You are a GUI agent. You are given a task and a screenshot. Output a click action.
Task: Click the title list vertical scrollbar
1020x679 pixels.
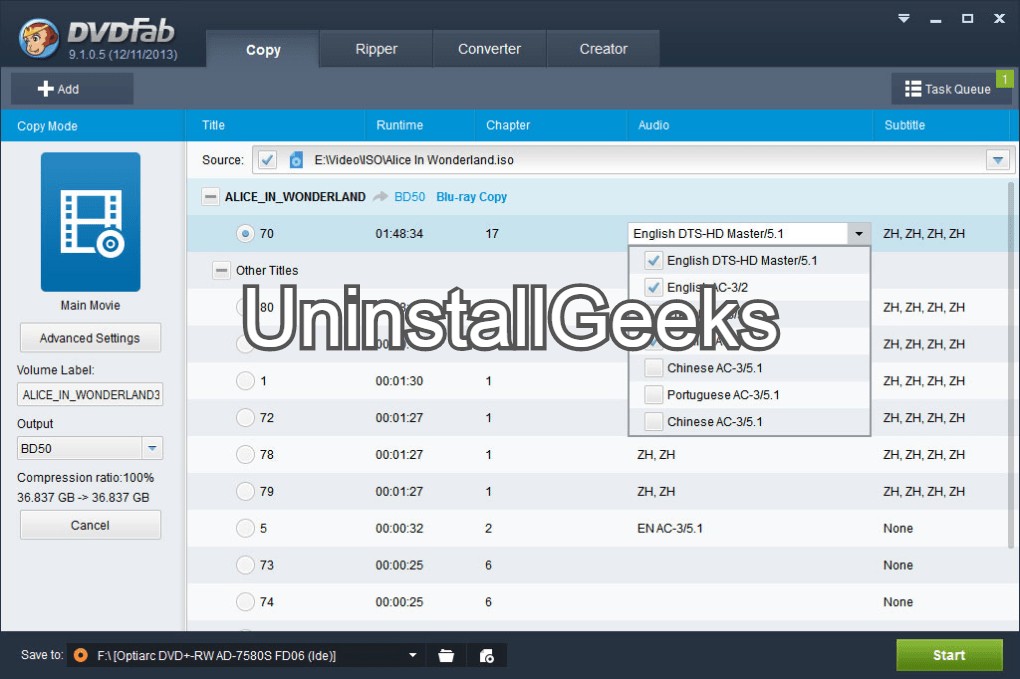(x=1012, y=364)
